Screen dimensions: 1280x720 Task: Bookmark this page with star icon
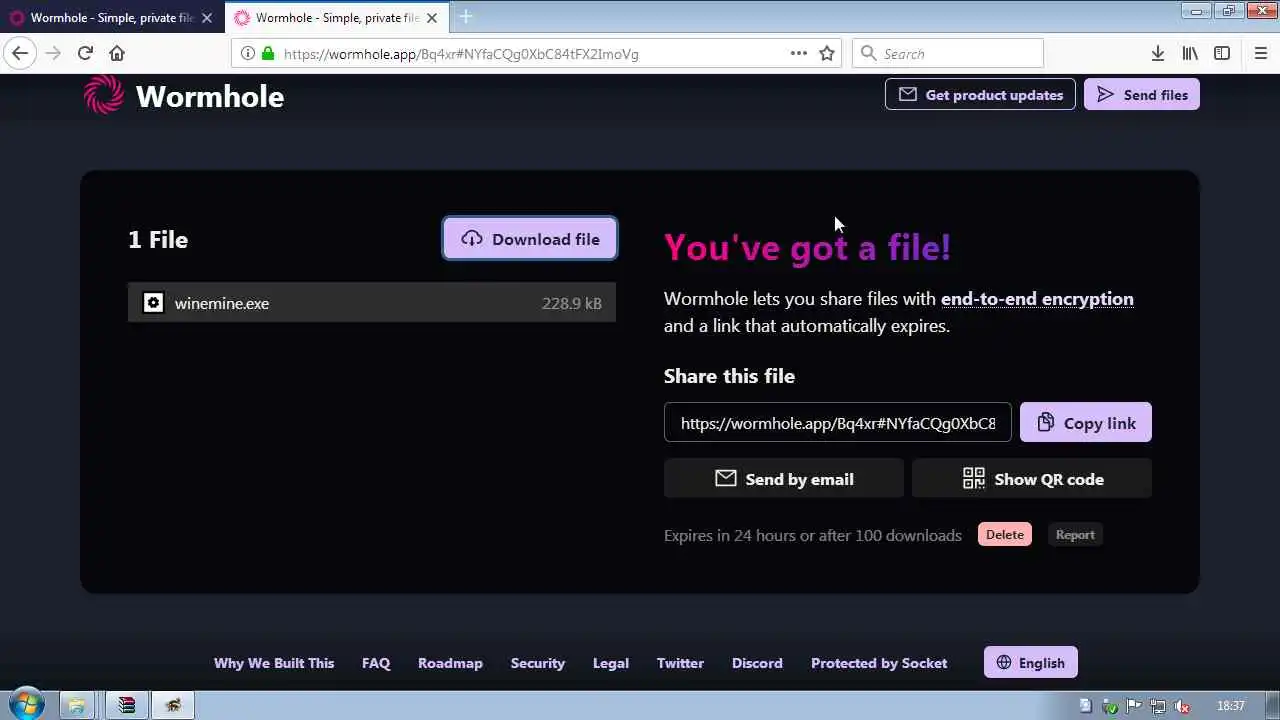(x=827, y=54)
